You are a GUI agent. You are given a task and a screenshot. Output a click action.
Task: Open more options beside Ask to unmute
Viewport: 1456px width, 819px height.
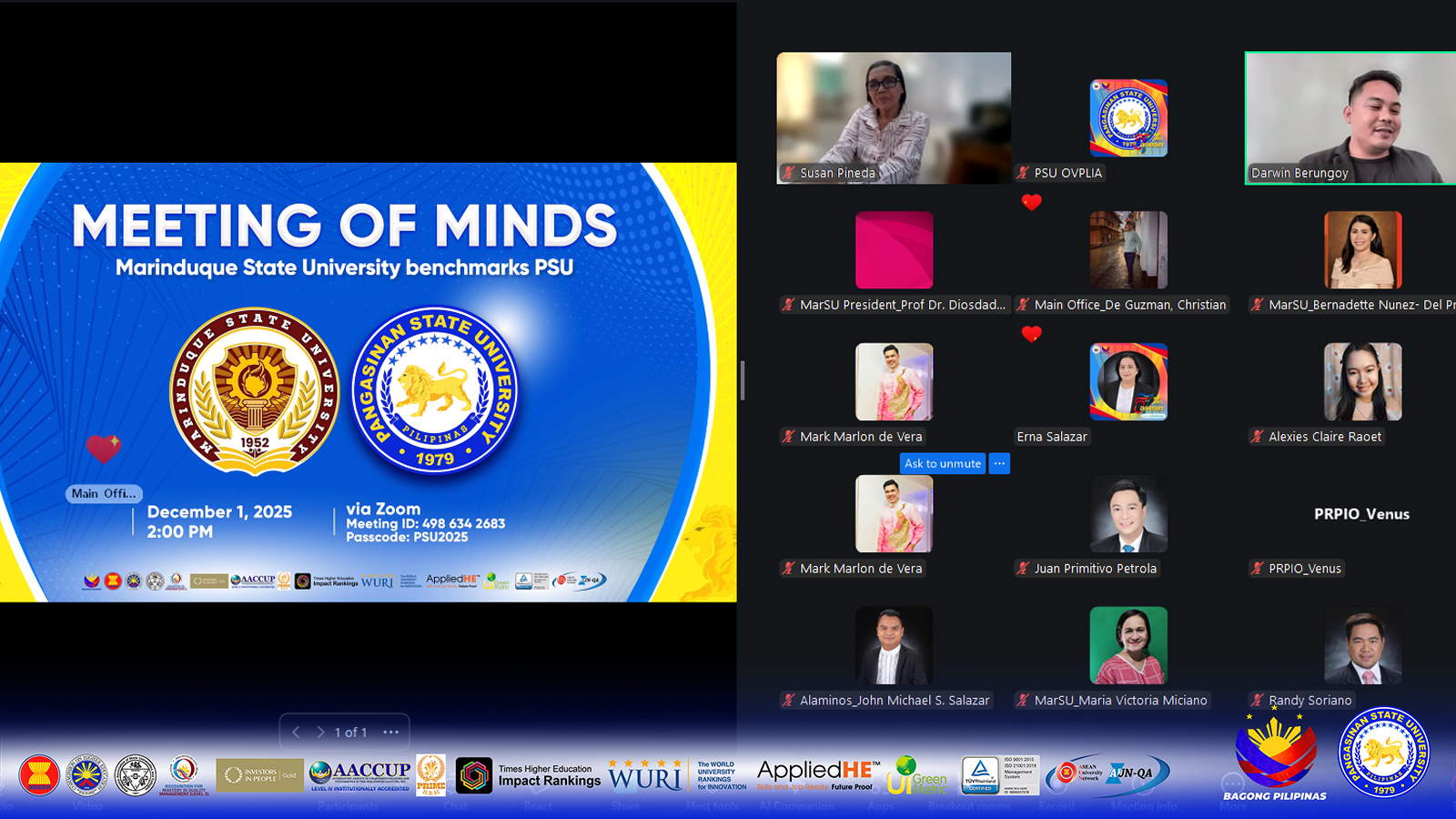(999, 463)
